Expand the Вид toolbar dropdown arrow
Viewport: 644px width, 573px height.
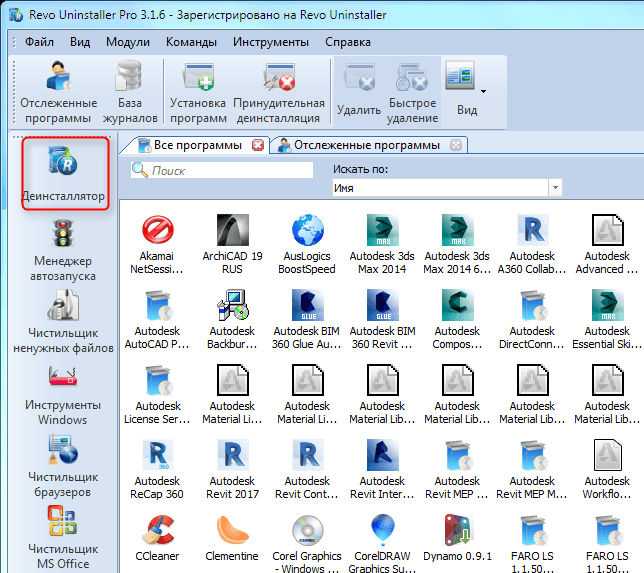(x=483, y=92)
